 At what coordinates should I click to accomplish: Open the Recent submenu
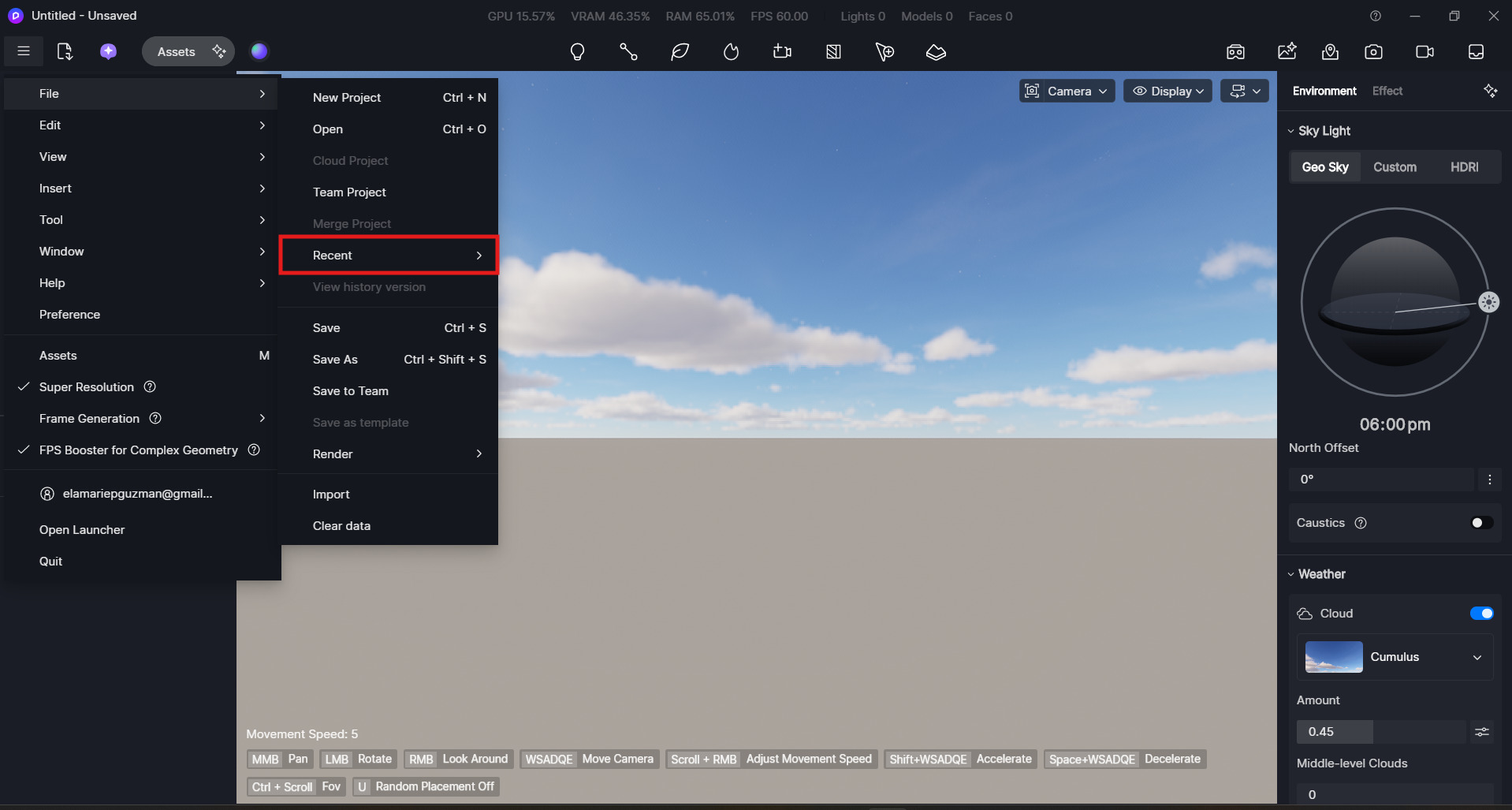click(389, 256)
